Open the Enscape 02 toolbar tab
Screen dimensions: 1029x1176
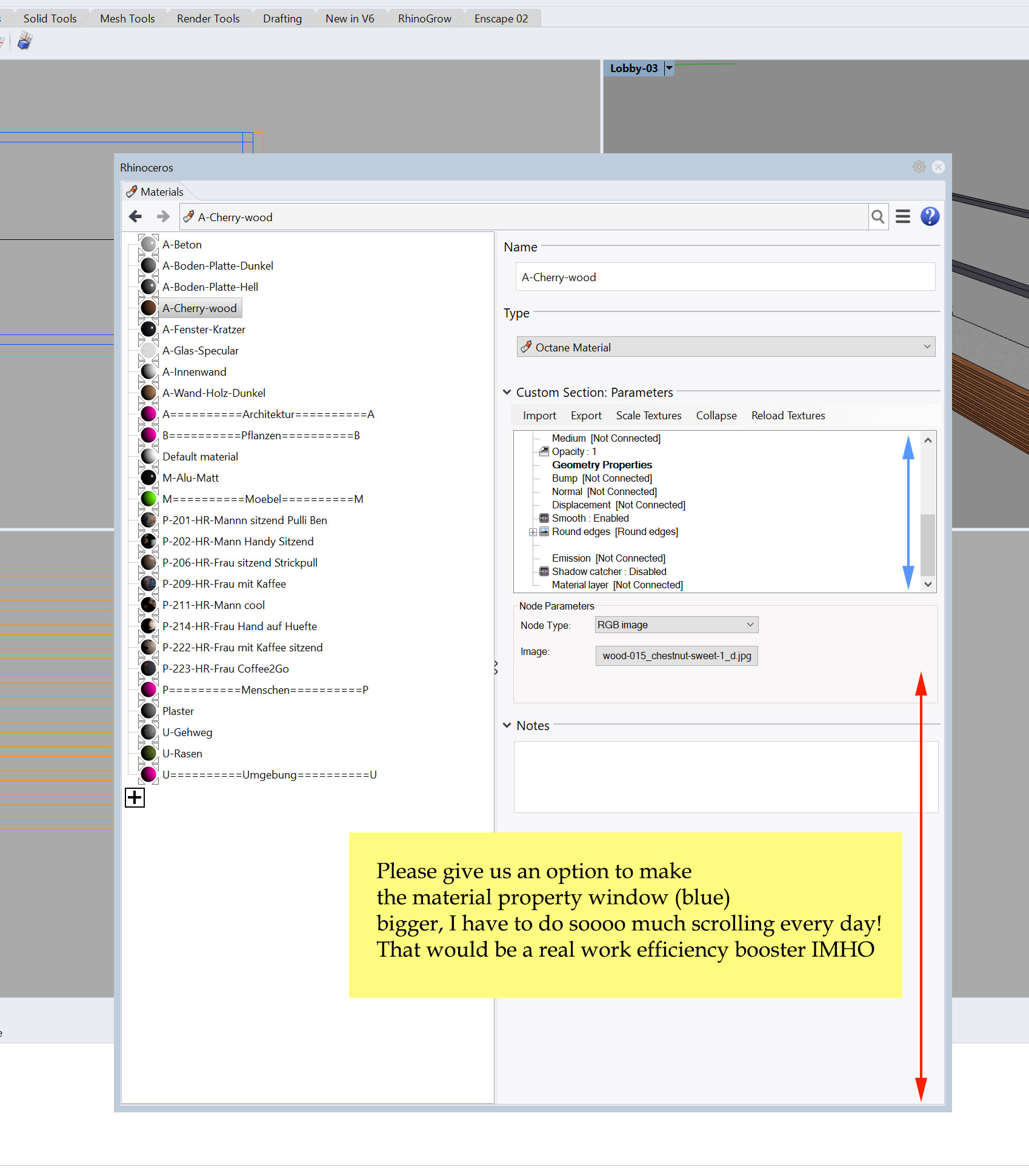point(501,18)
